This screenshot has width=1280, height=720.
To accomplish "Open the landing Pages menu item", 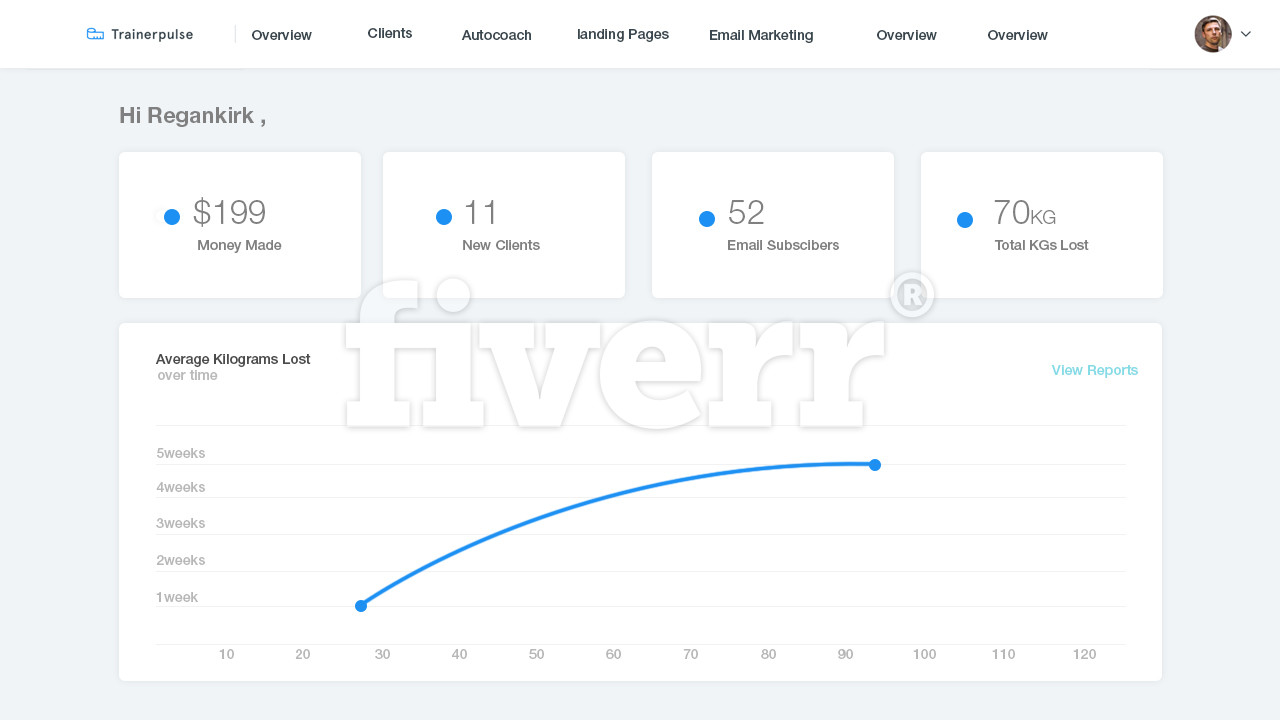I will click(x=623, y=34).
